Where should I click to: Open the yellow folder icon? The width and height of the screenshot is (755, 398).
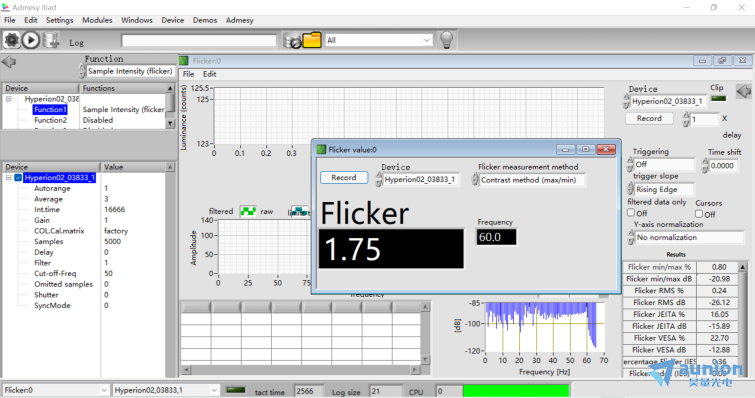(x=312, y=40)
